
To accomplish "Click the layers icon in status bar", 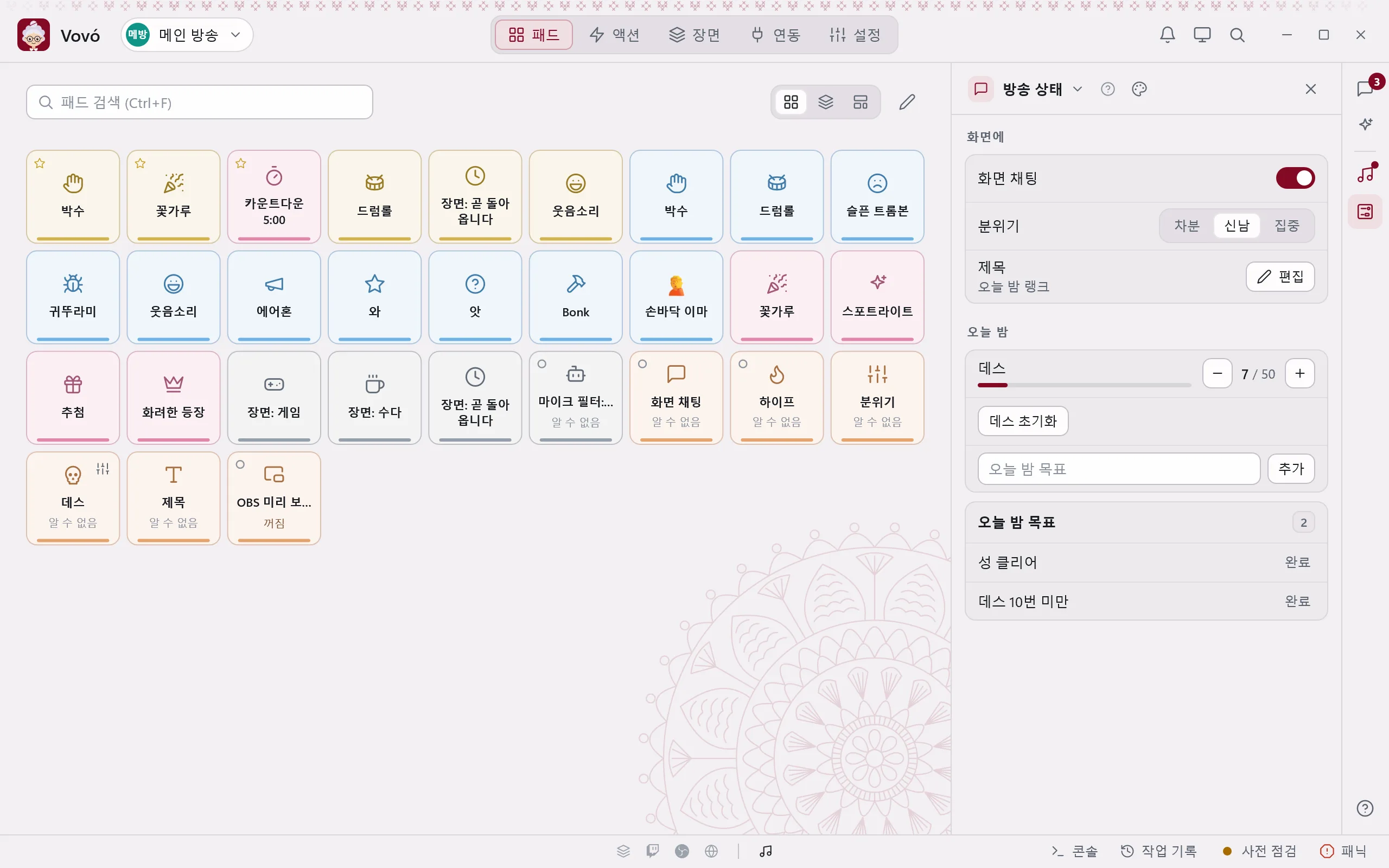I will click(x=623, y=851).
